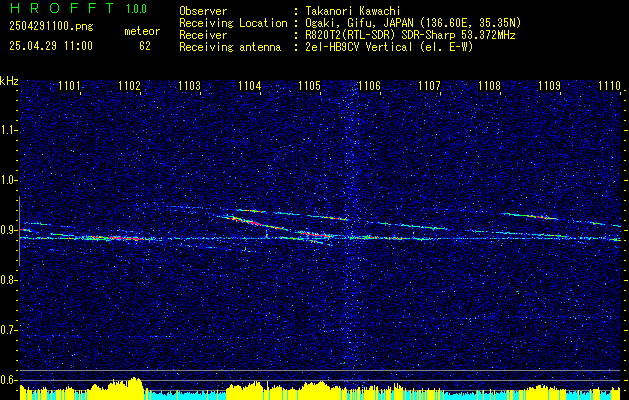Image resolution: width=629 pixels, height=400 pixels.
Task: Click time marker 1103
Action: coord(189,85)
